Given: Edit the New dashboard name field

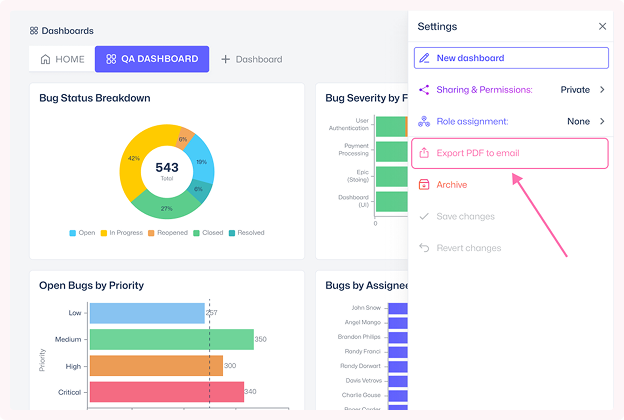Looking at the screenshot, I should 511,58.
